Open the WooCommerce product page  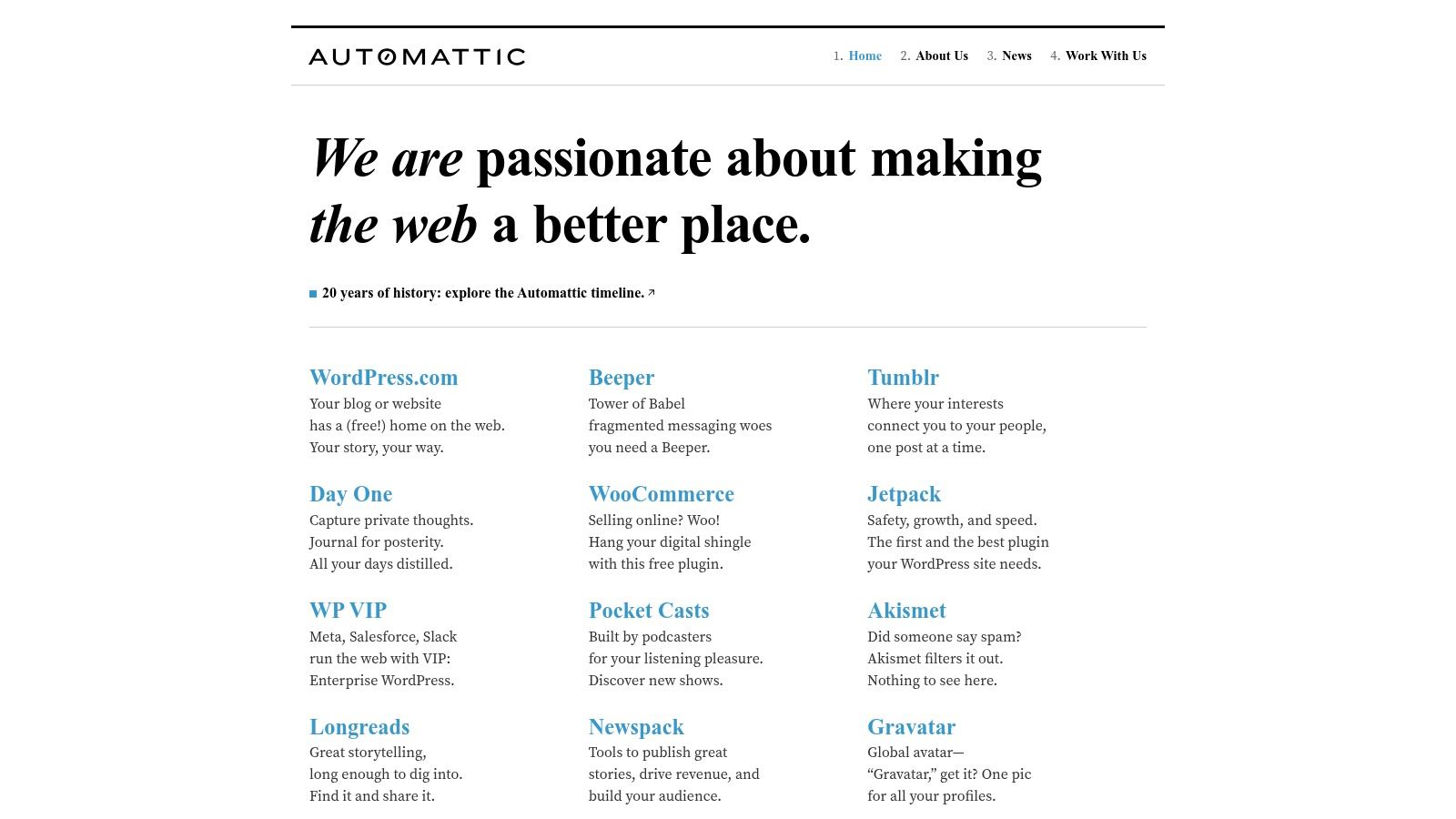point(662,494)
